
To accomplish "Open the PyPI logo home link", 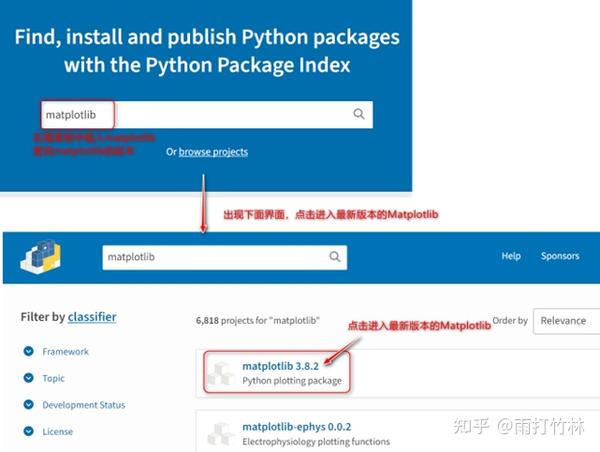I will tap(41, 256).
